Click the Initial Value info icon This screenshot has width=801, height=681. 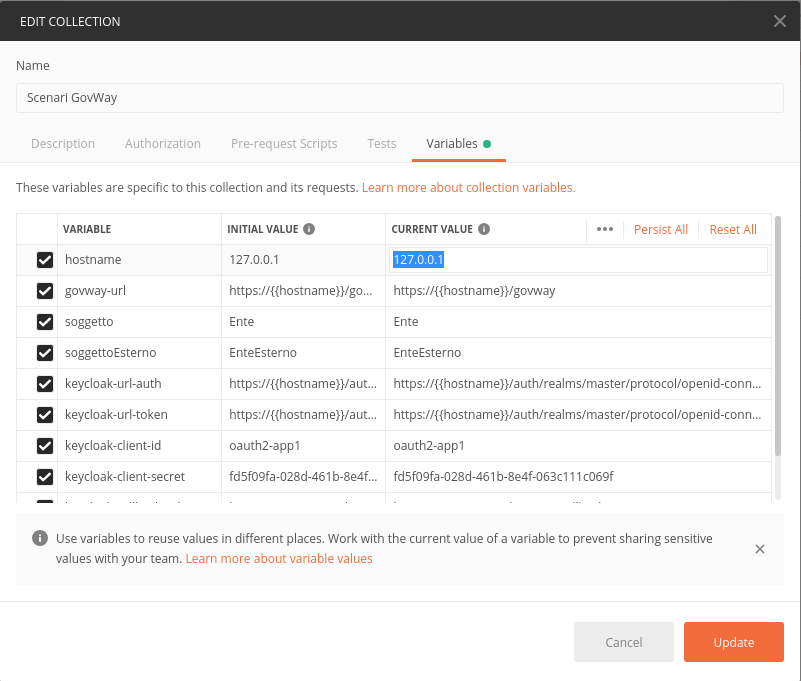coord(309,229)
